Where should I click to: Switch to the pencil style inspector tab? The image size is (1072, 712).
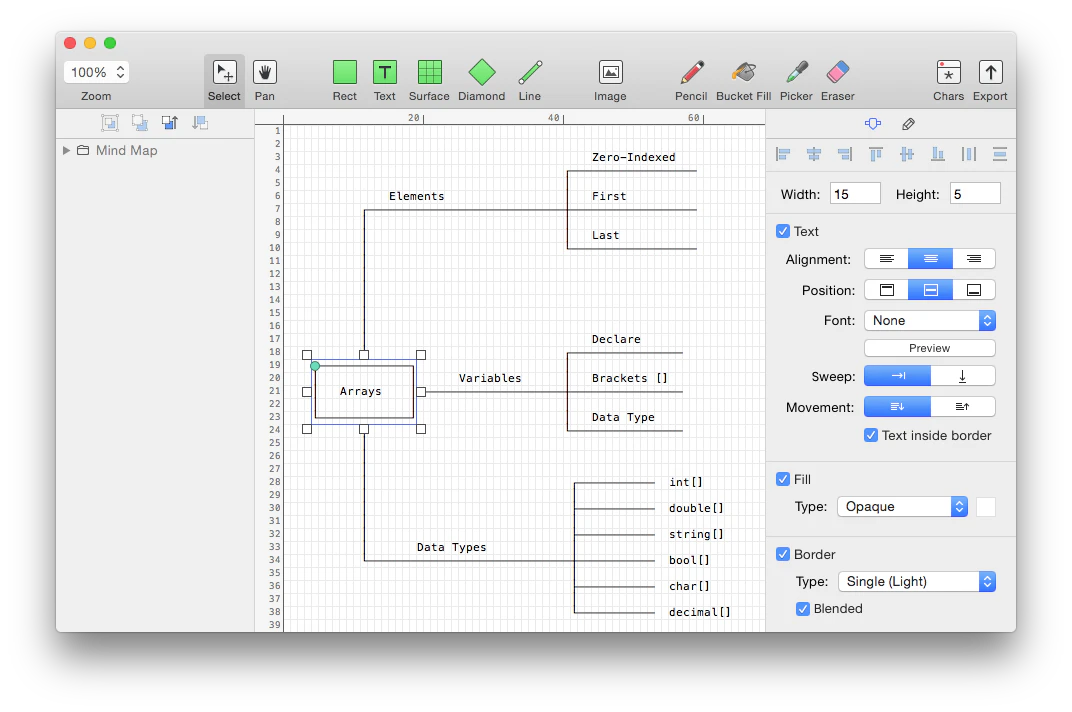coord(908,124)
